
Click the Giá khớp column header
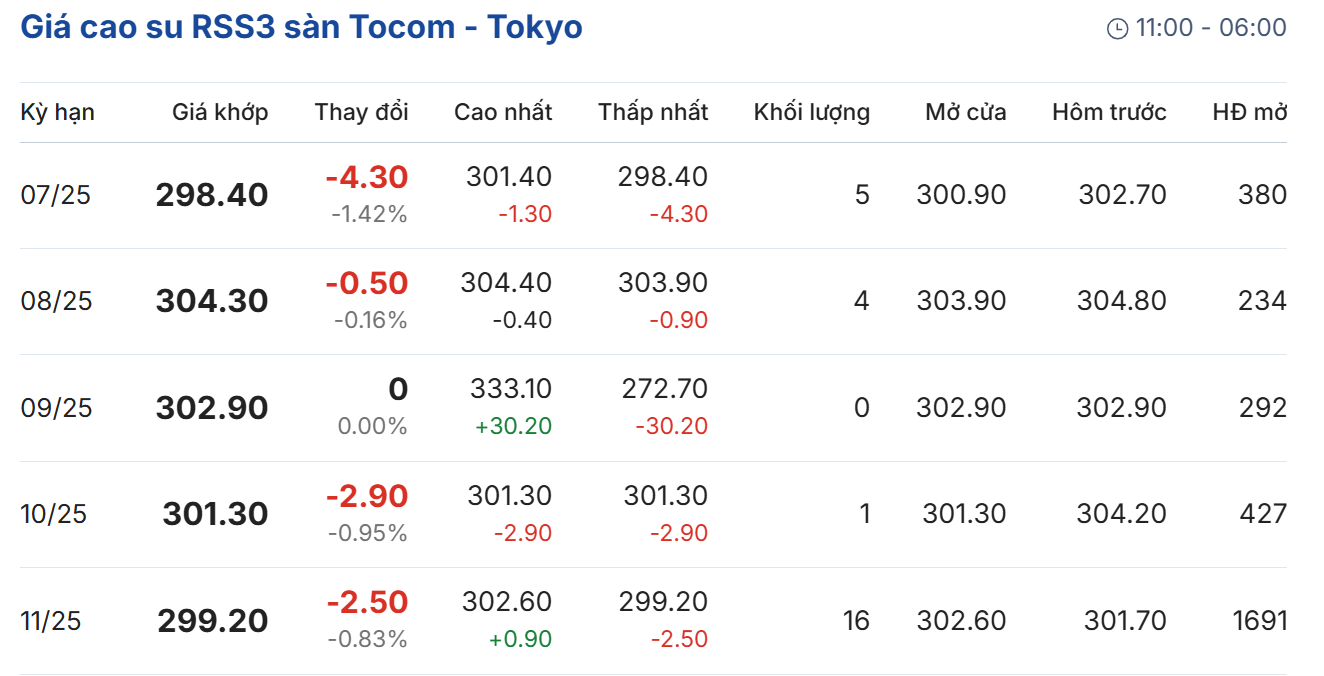220,112
